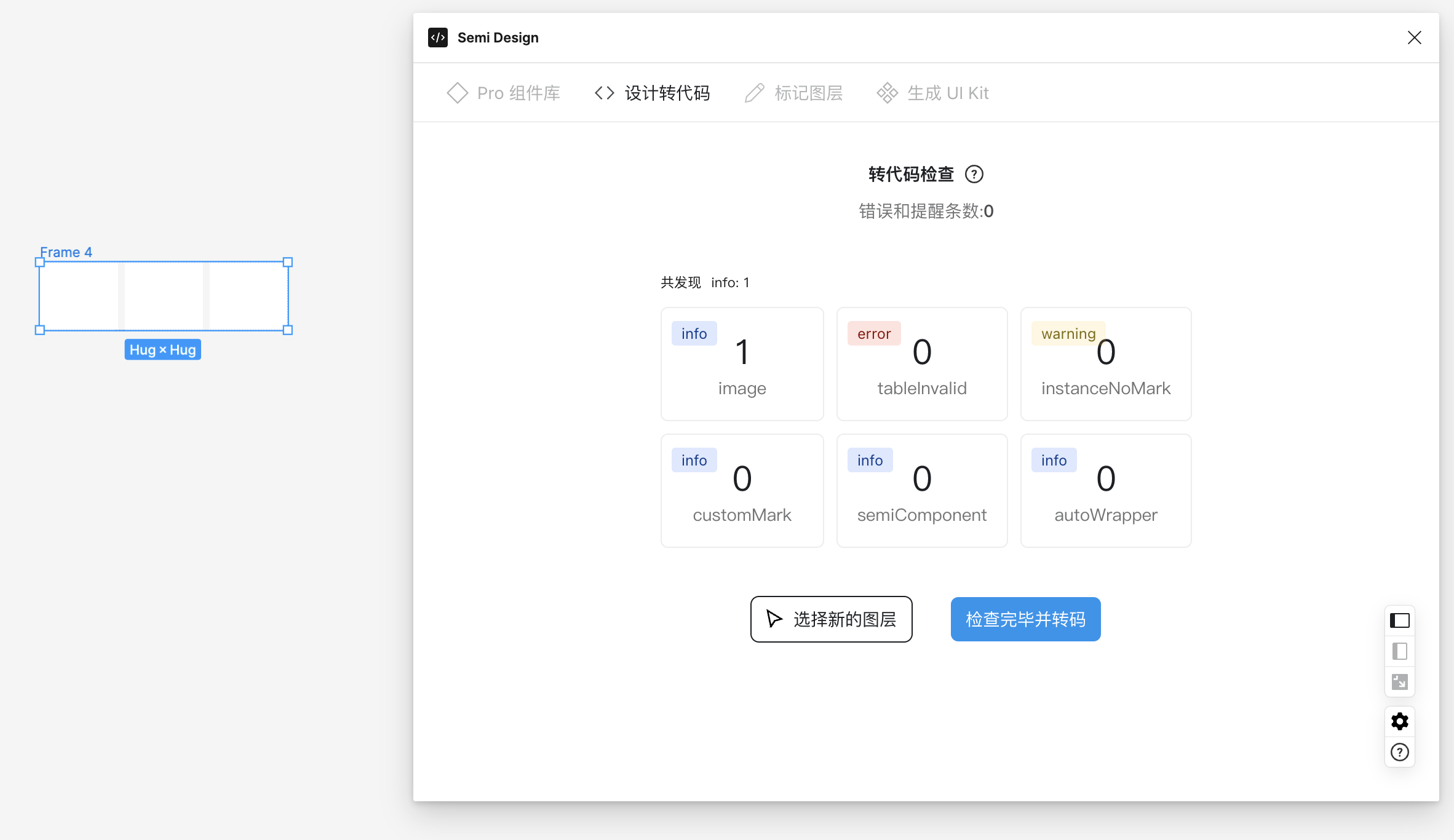Image resolution: width=1454 pixels, height=840 pixels.
Task: Click the minimize panel arrow icon
Action: point(1399,682)
